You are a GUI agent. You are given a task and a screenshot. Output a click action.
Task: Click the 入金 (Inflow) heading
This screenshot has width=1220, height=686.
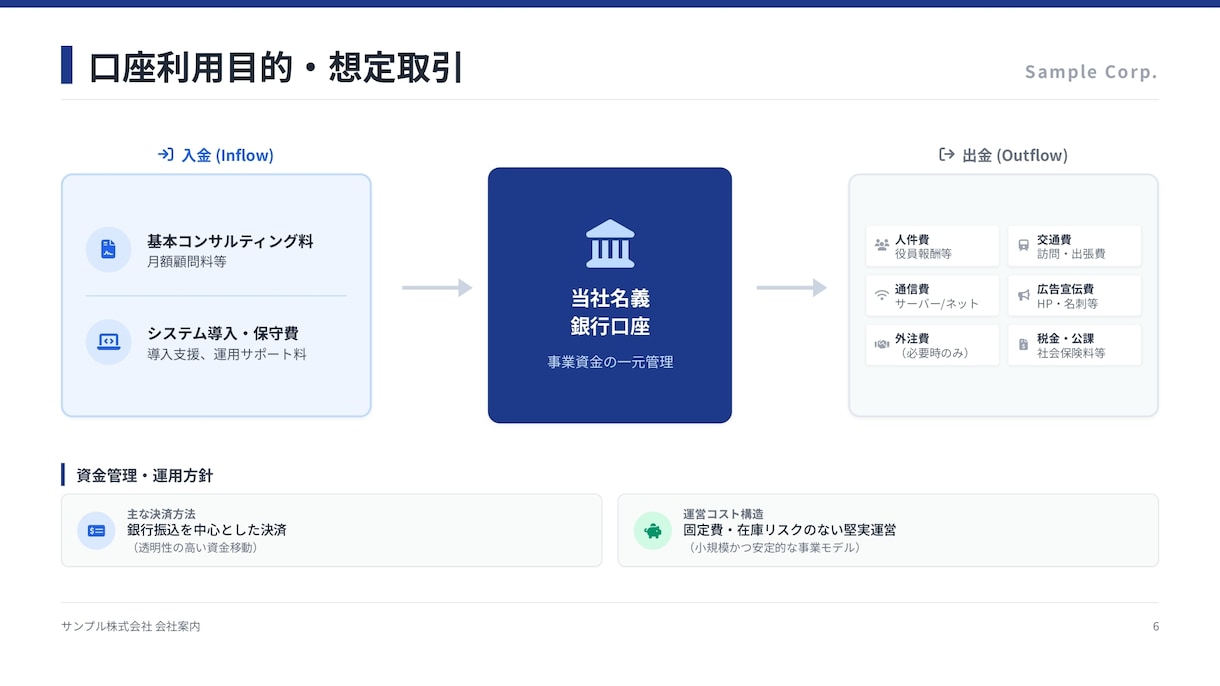(227, 155)
